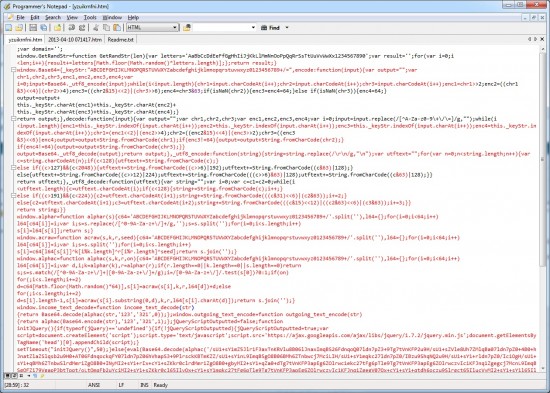Click the 'window.alphac=function alphac' code line

pos(238,259)
